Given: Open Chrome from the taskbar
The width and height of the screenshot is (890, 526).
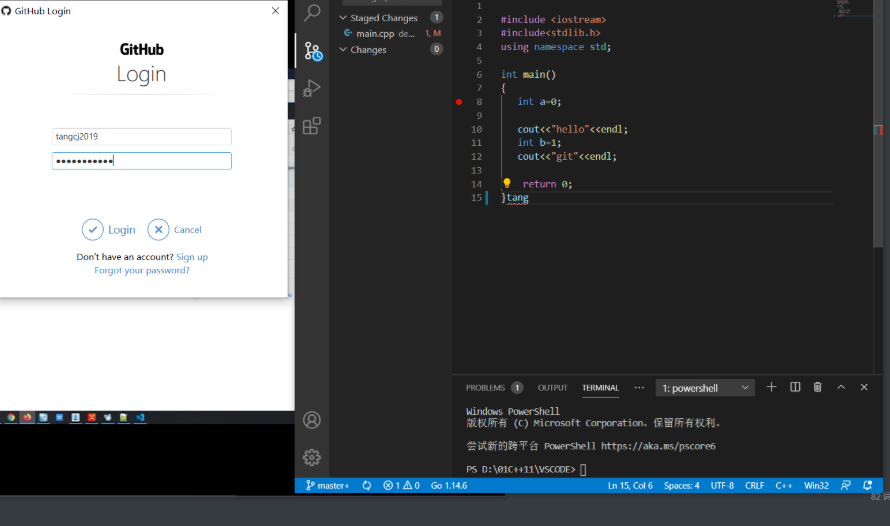Looking at the screenshot, I should tap(11, 418).
